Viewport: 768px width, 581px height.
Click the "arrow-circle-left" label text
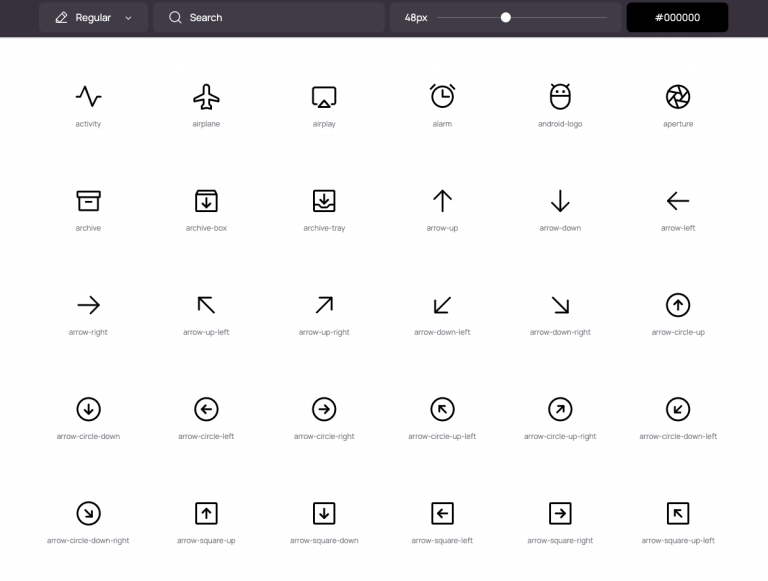tap(206, 436)
